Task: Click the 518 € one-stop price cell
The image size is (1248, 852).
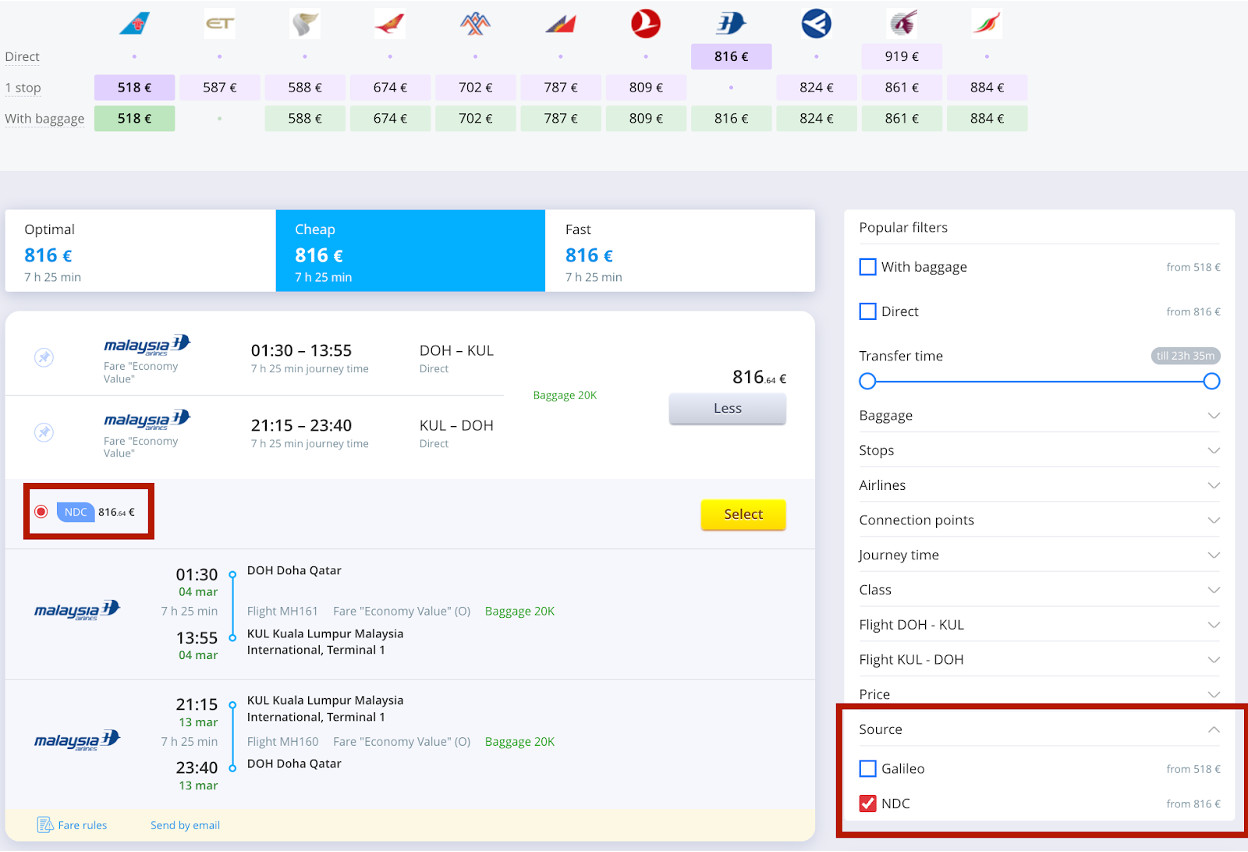Action: [134, 88]
